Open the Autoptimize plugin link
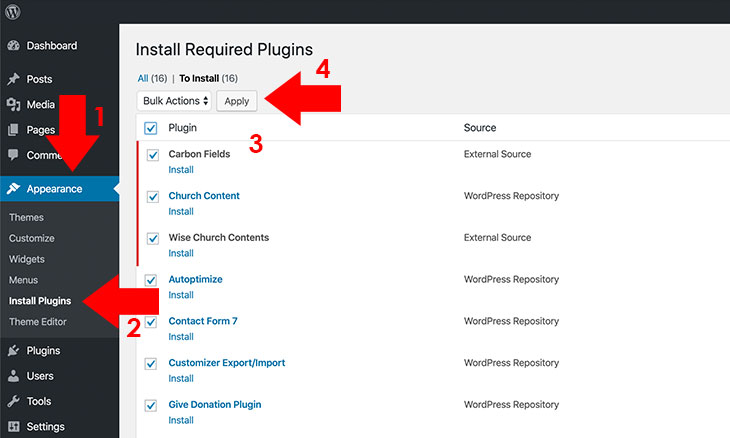The width and height of the screenshot is (730, 438). tap(196, 279)
